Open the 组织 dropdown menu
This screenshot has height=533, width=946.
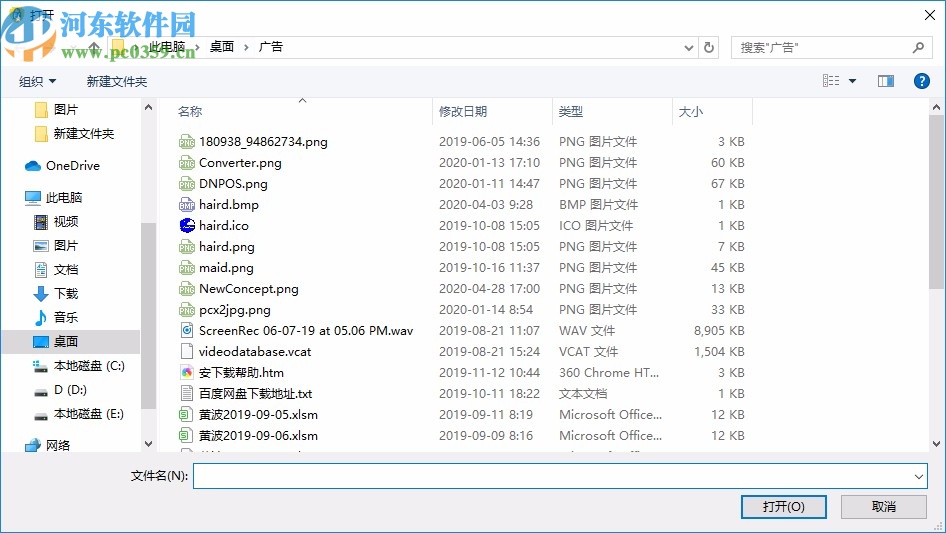[x=37, y=81]
